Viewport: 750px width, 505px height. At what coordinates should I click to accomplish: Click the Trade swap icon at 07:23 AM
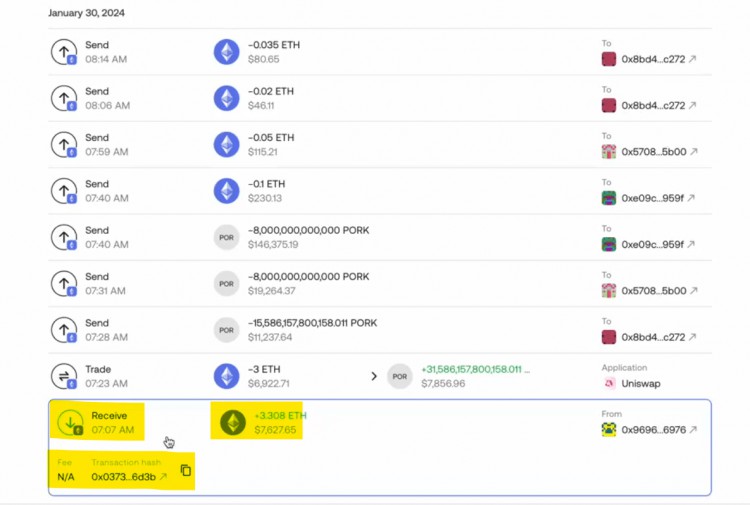coord(64,376)
